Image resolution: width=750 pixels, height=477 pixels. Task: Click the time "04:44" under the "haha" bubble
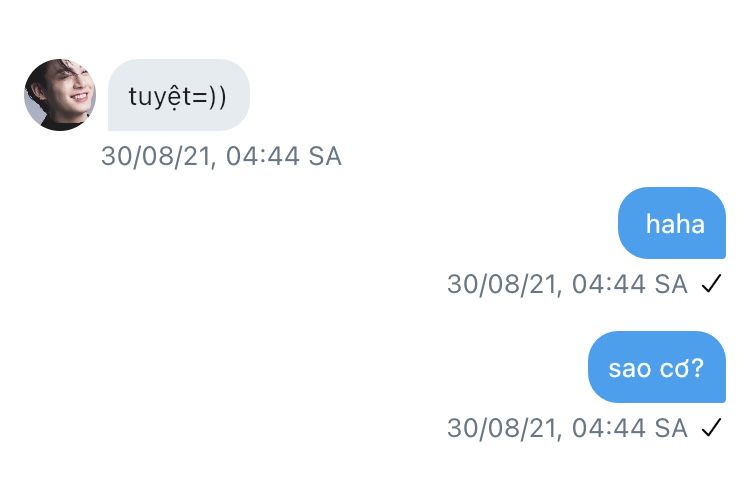609,284
